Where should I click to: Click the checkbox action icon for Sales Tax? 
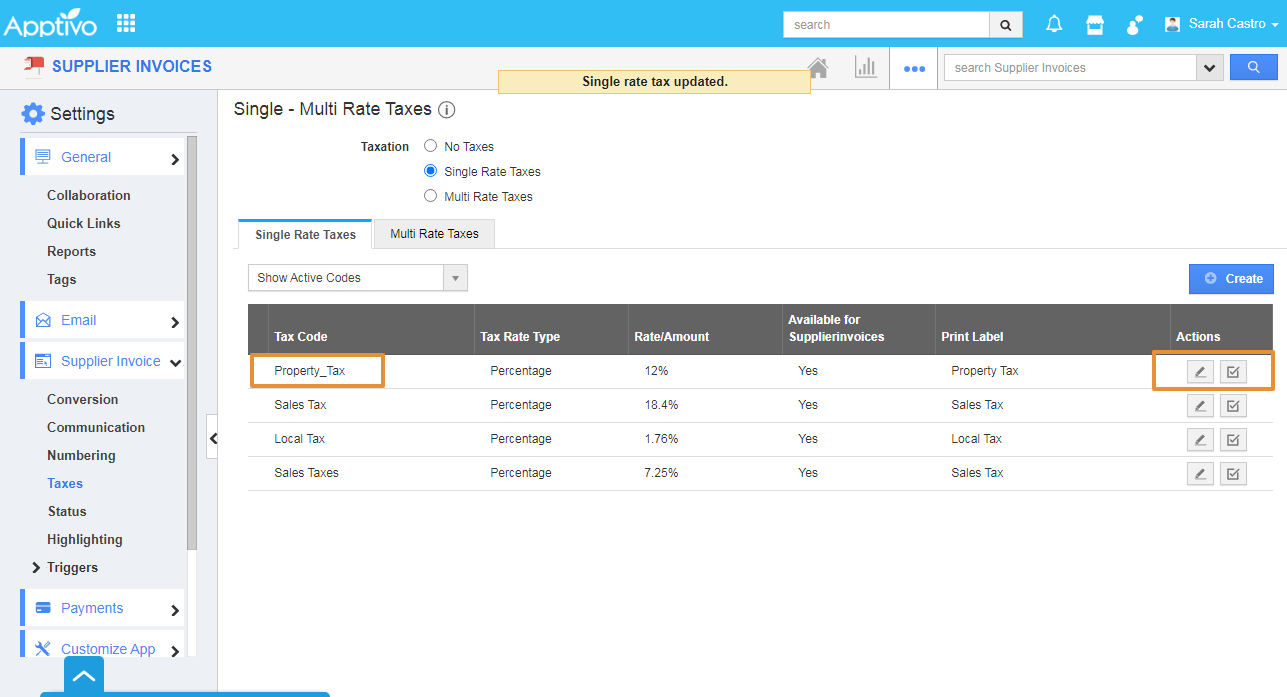(1233, 406)
